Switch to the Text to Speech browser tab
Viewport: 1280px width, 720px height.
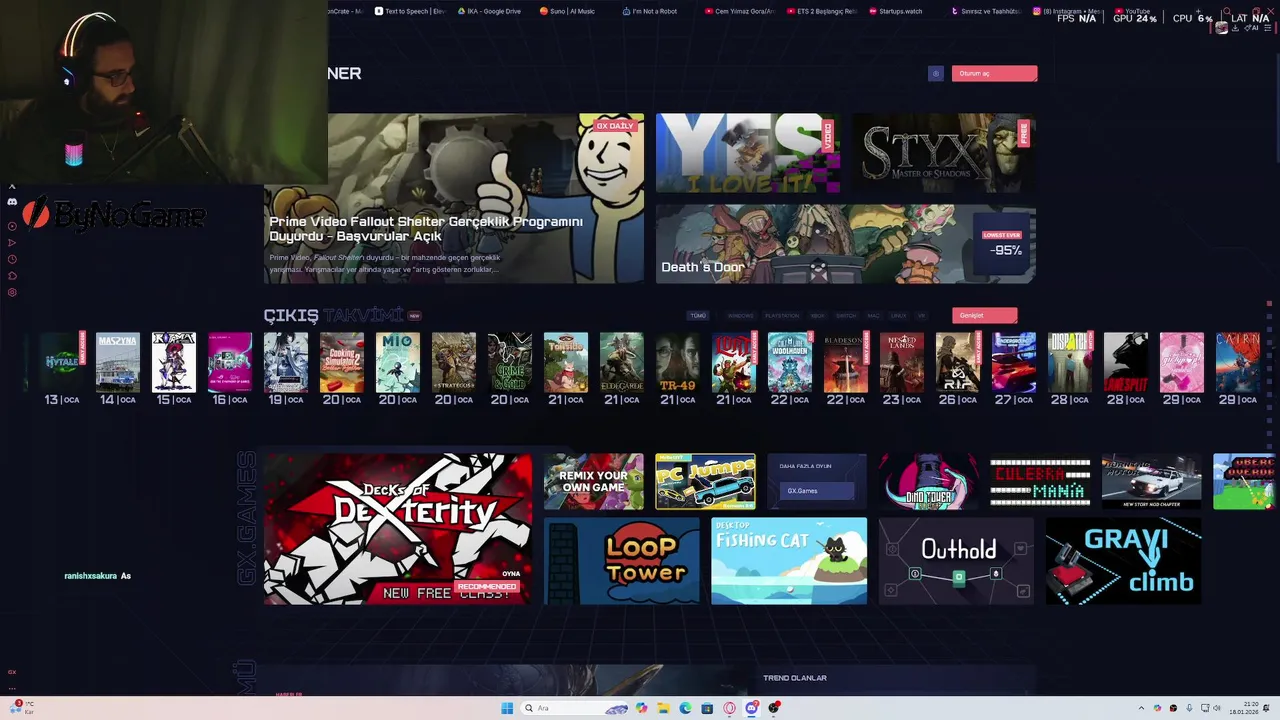pos(410,11)
